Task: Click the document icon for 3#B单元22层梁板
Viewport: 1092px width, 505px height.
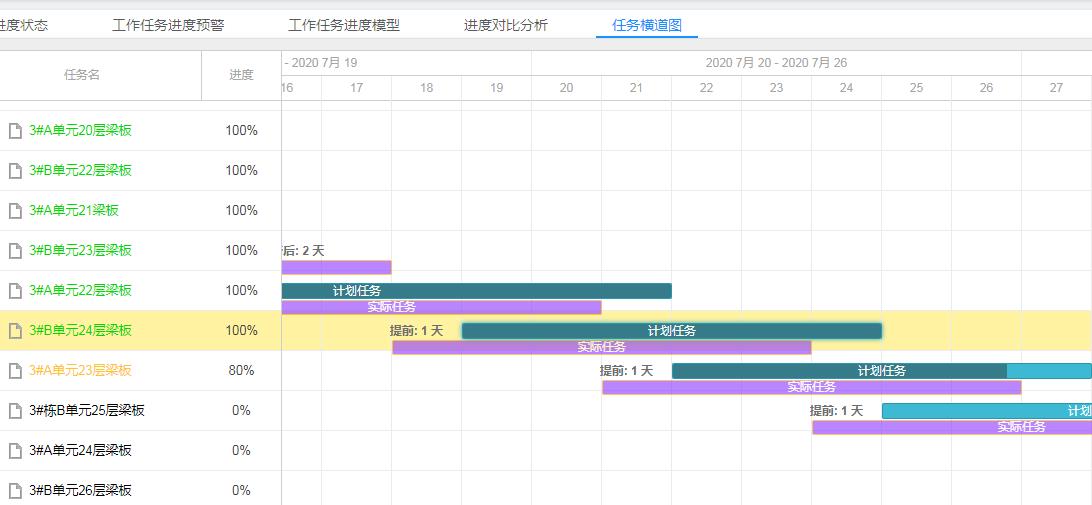Action: (15, 171)
